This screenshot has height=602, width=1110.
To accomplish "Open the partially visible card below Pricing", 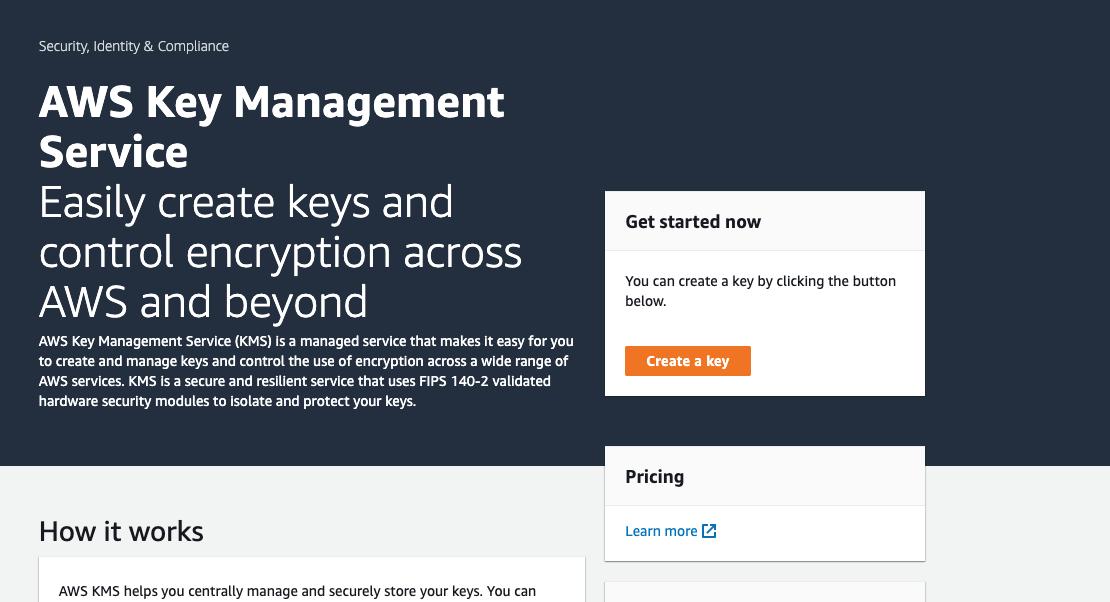I will (x=764, y=592).
